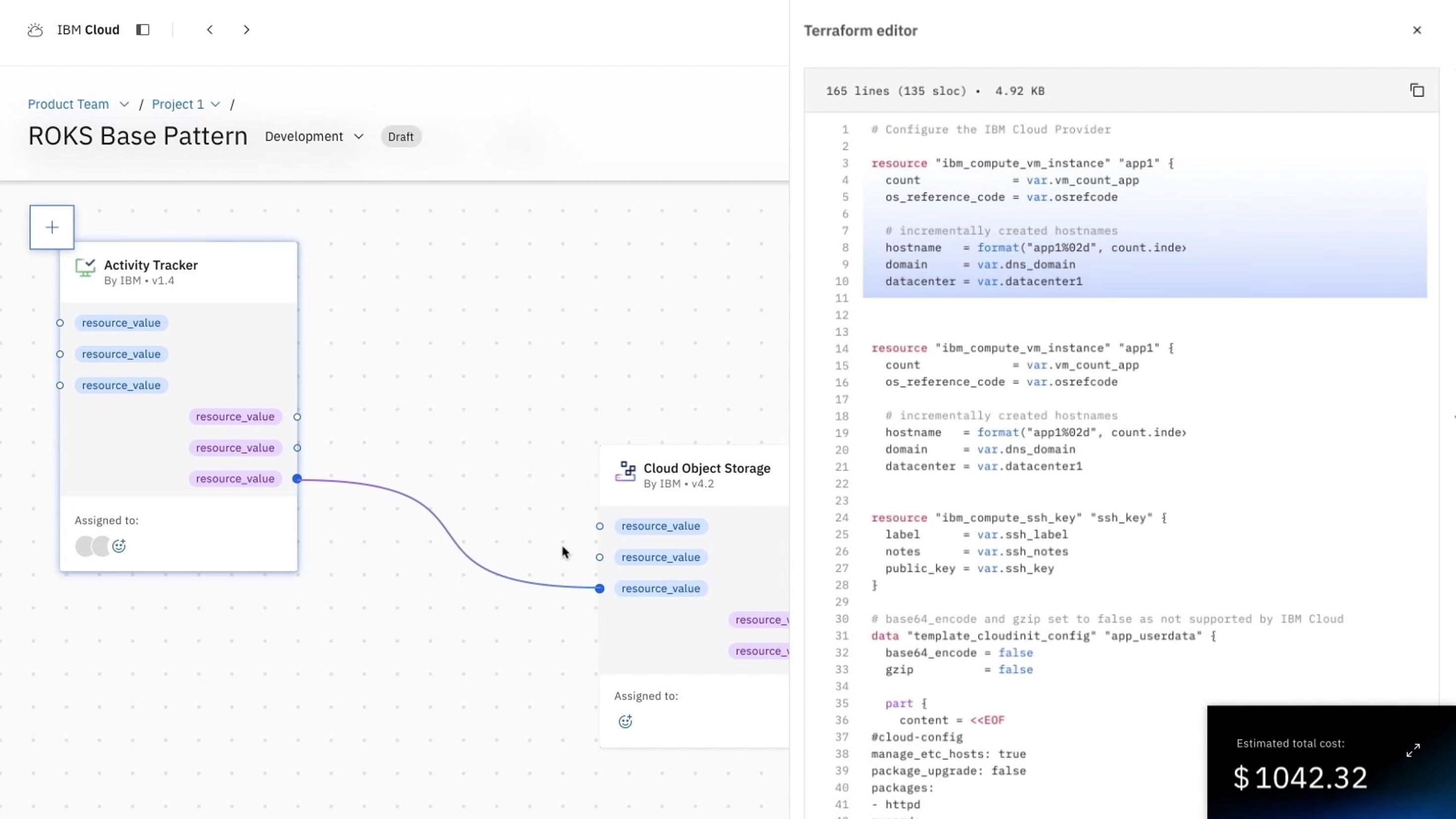This screenshot has width=1456, height=819.
Task: Click the Activity Tracker card title
Action: (x=151, y=265)
